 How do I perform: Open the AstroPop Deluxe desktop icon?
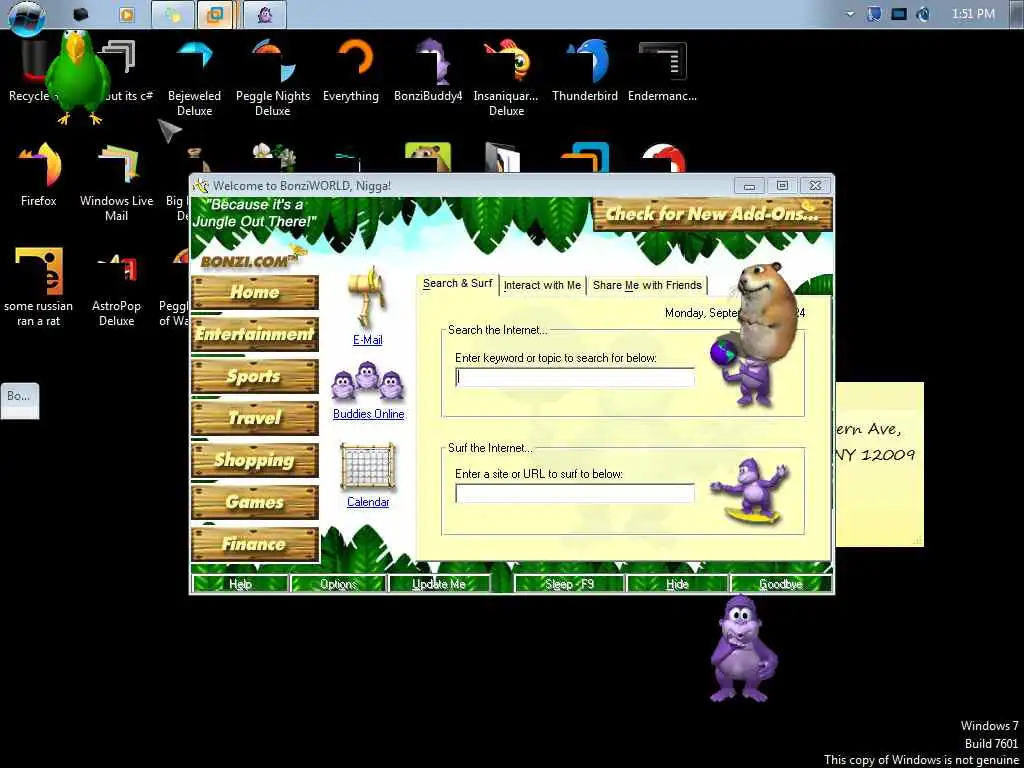point(116,287)
